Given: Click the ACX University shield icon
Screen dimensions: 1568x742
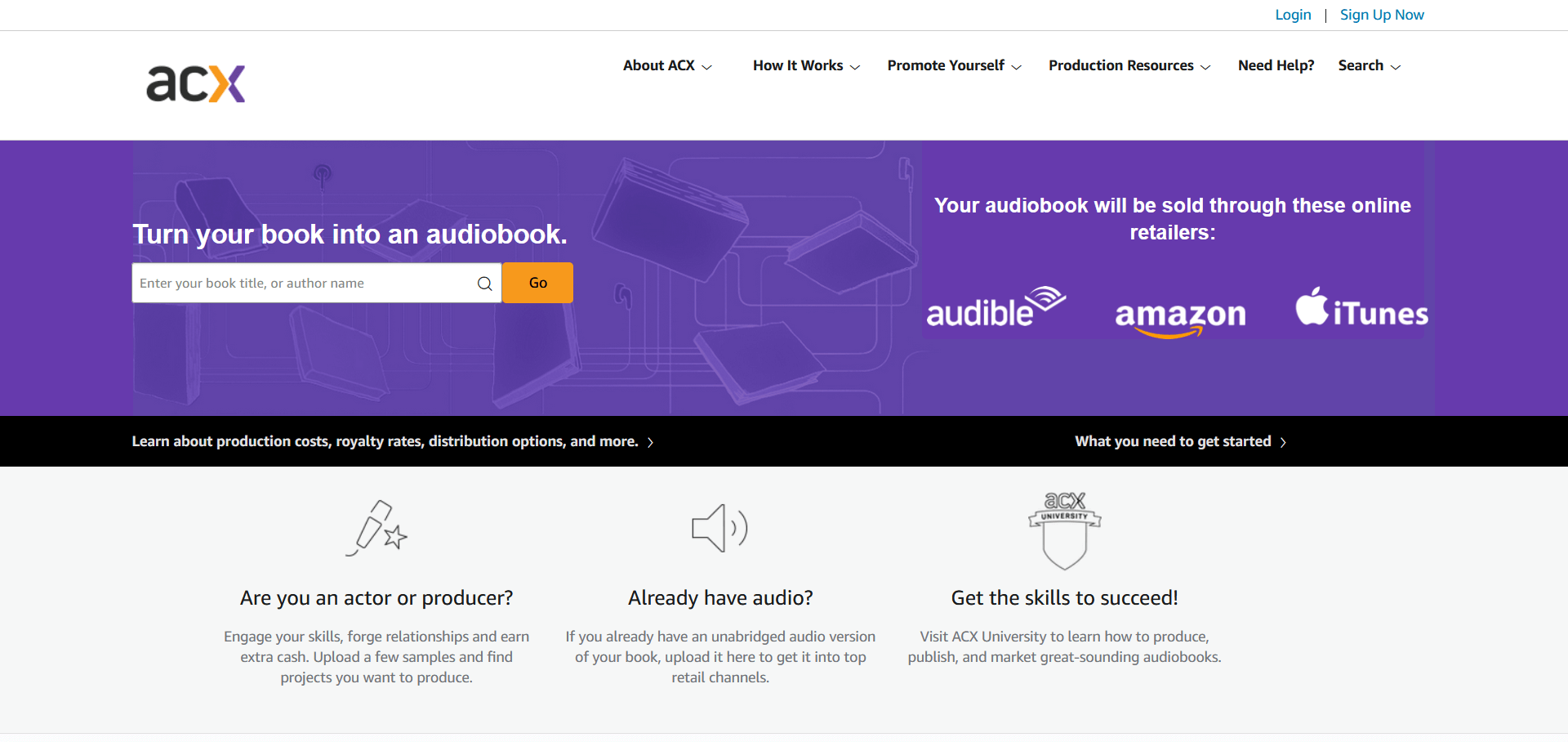Looking at the screenshot, I should click(x=1065, y=530).
